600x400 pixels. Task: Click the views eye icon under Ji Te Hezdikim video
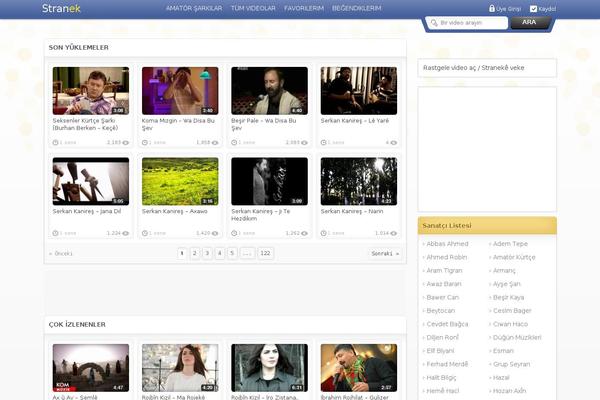[304, 233]
